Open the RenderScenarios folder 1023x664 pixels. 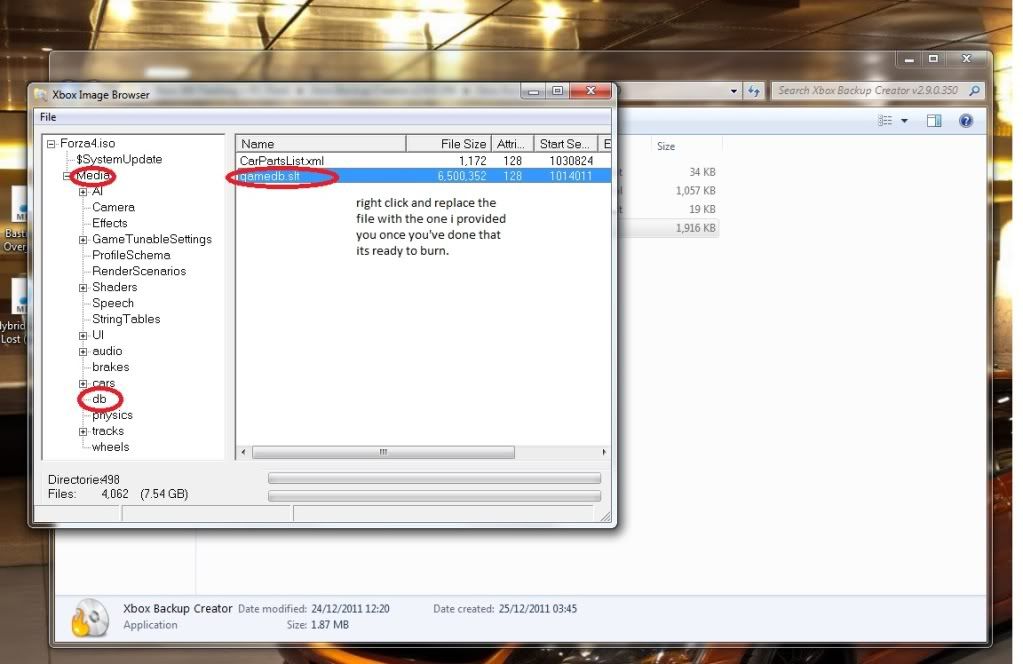click(x=139, y=271)
